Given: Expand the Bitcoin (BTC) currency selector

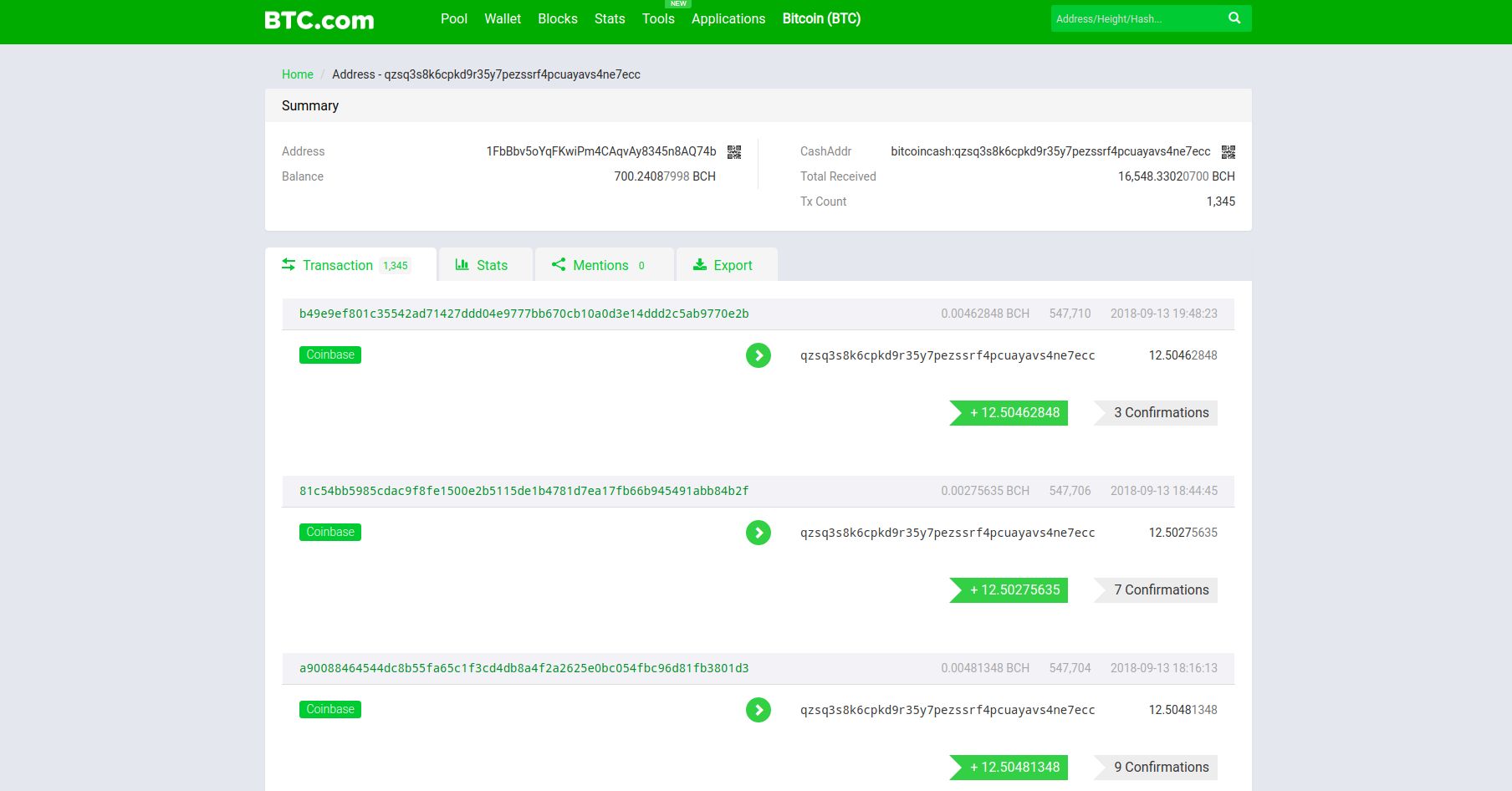Looking at the screenshot, I should pyautogui.click(x=821, y=18).
